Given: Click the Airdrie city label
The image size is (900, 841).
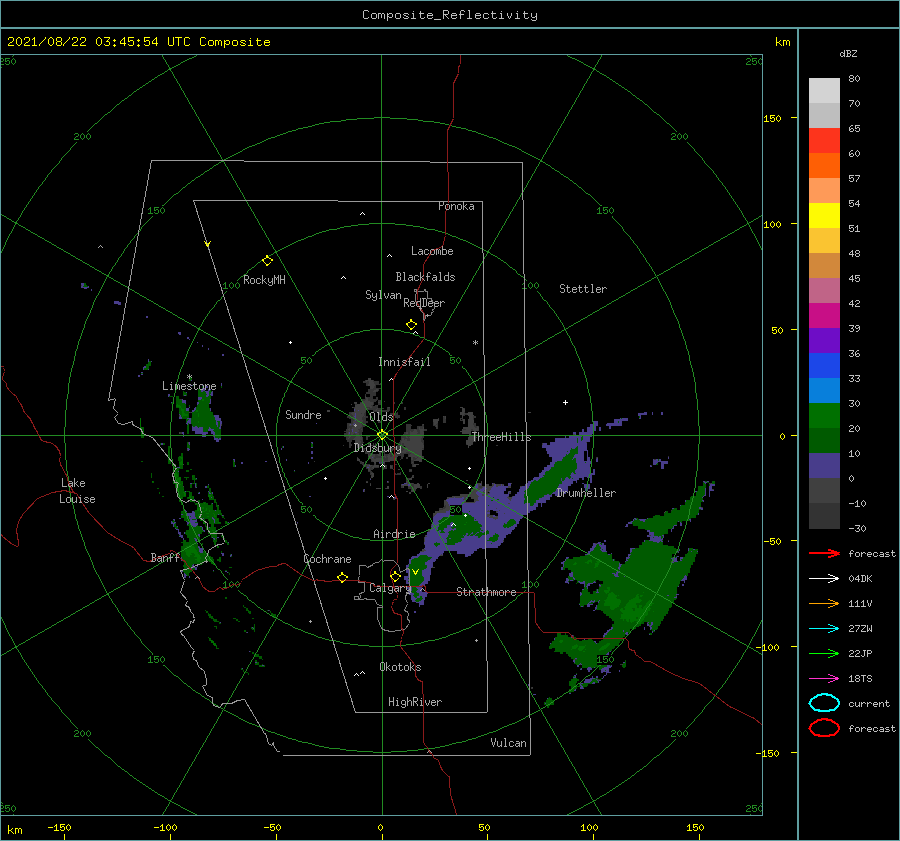Looking at the screenshot, I should [394, 534].
